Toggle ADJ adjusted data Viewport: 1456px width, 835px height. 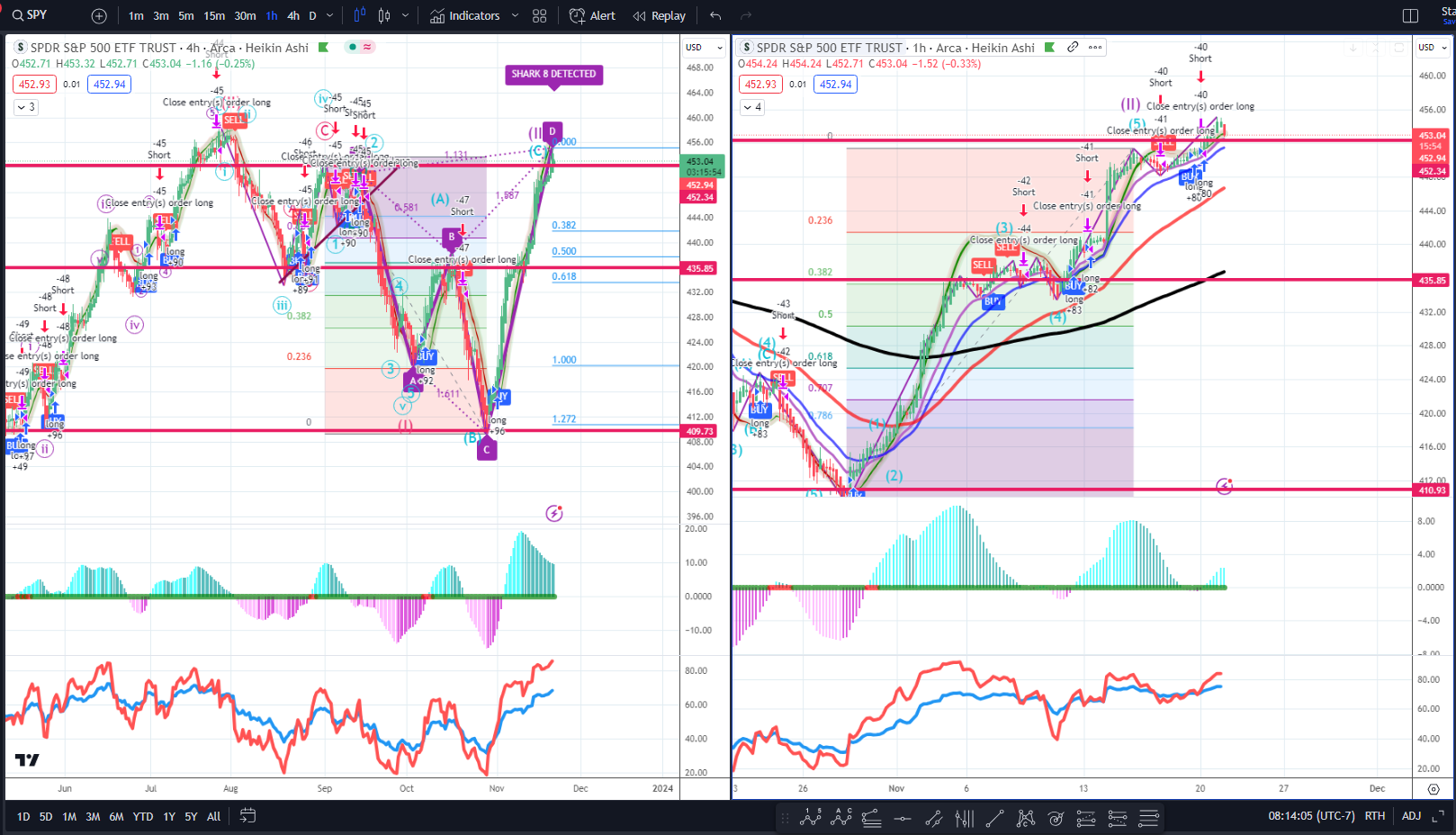[1411, 816]
